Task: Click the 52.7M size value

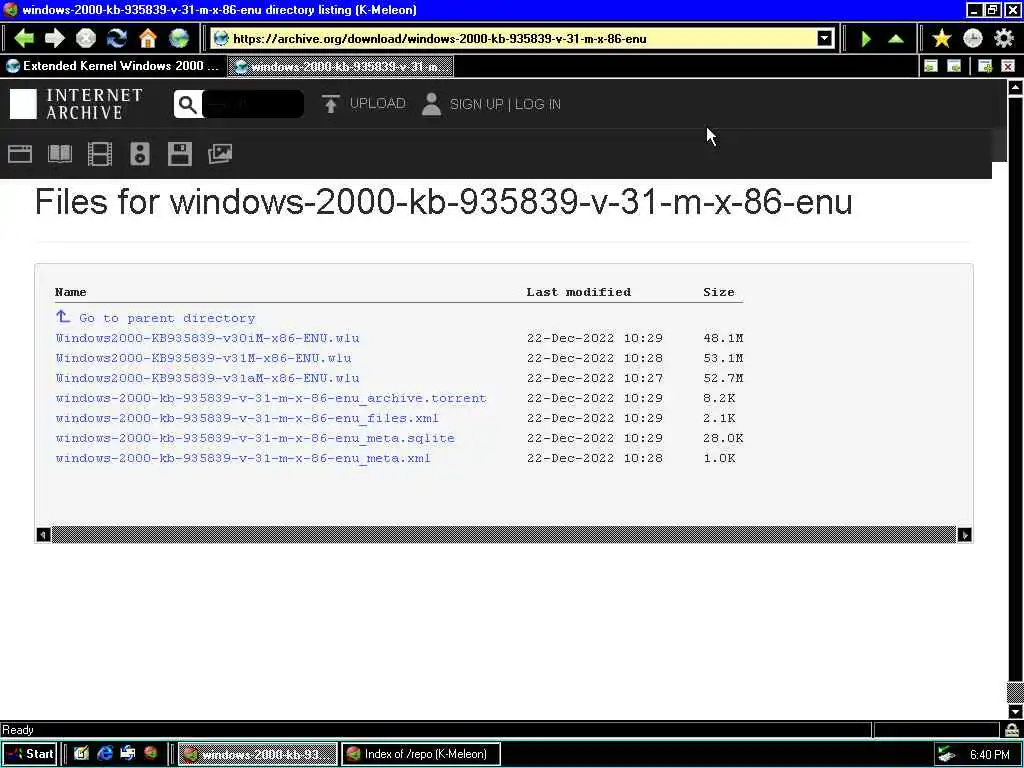Action: [x=723, y=378]
